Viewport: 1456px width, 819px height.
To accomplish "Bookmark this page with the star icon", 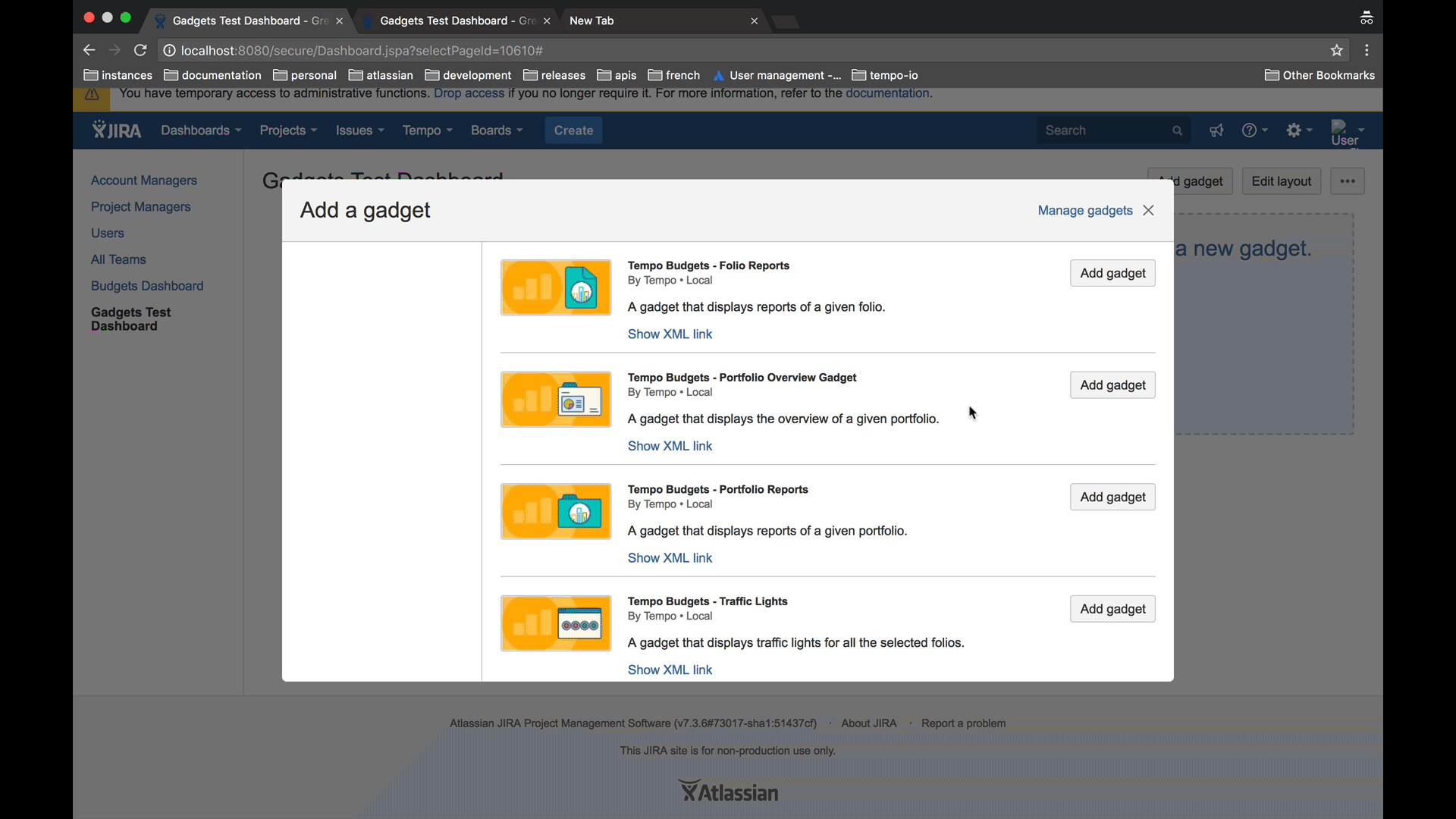I will [x=1336, y=50].
